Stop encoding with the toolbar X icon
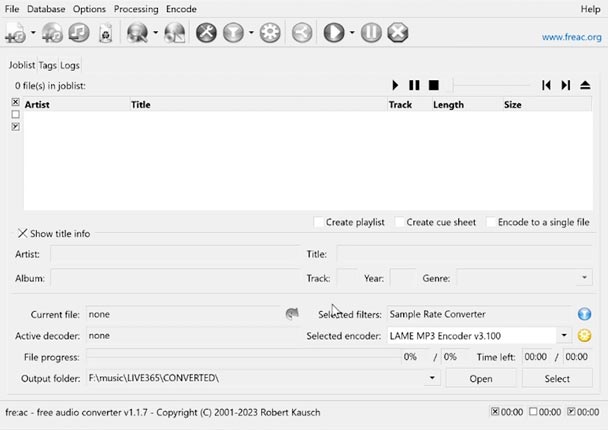608x430 pixels. pyautogui.click(x=397, y=34)
